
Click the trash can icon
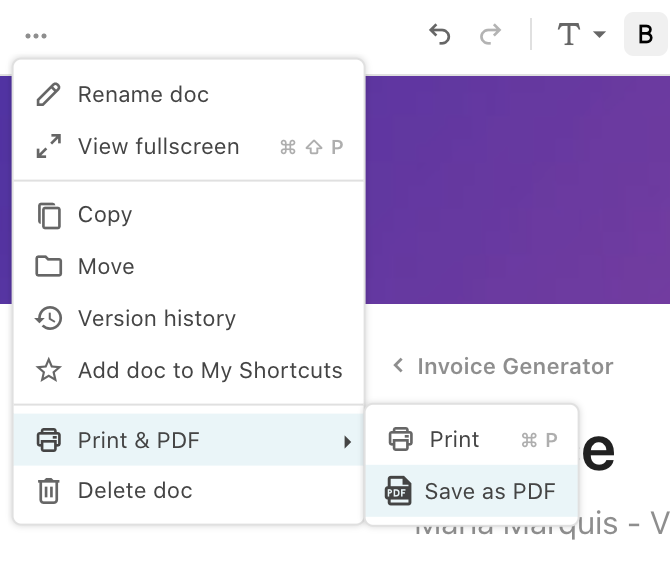point(48,491)
